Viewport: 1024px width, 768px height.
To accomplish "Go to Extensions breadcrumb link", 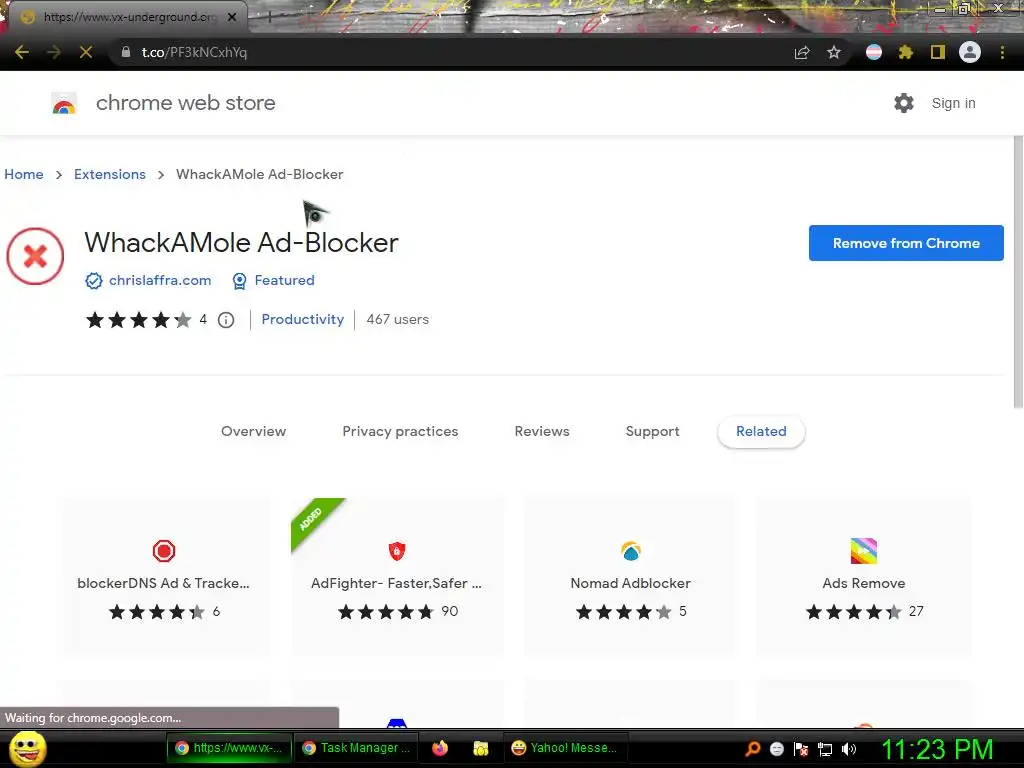I will coord(110,174).
